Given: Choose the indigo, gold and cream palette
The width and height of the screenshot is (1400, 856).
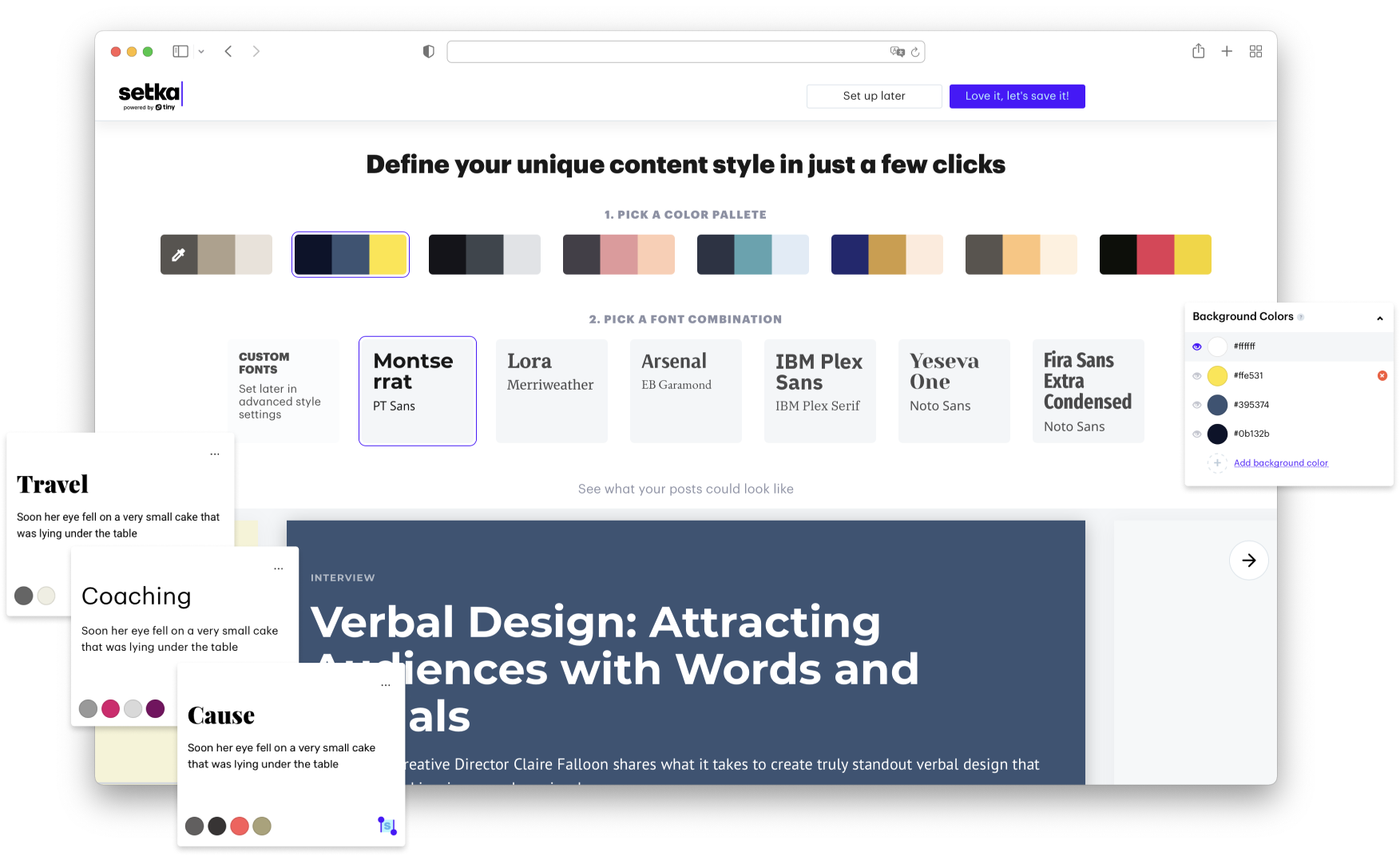Looking at the screenshot, I should tap(887, 255).
